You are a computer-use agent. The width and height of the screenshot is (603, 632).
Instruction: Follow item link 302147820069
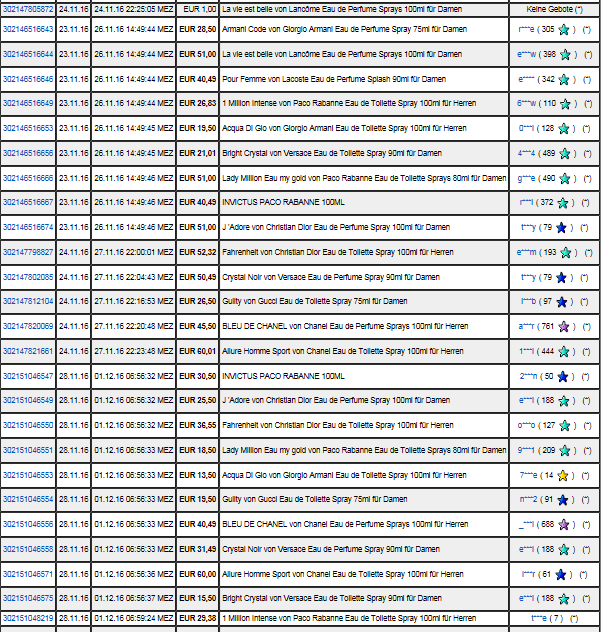(x=28, y=326)
